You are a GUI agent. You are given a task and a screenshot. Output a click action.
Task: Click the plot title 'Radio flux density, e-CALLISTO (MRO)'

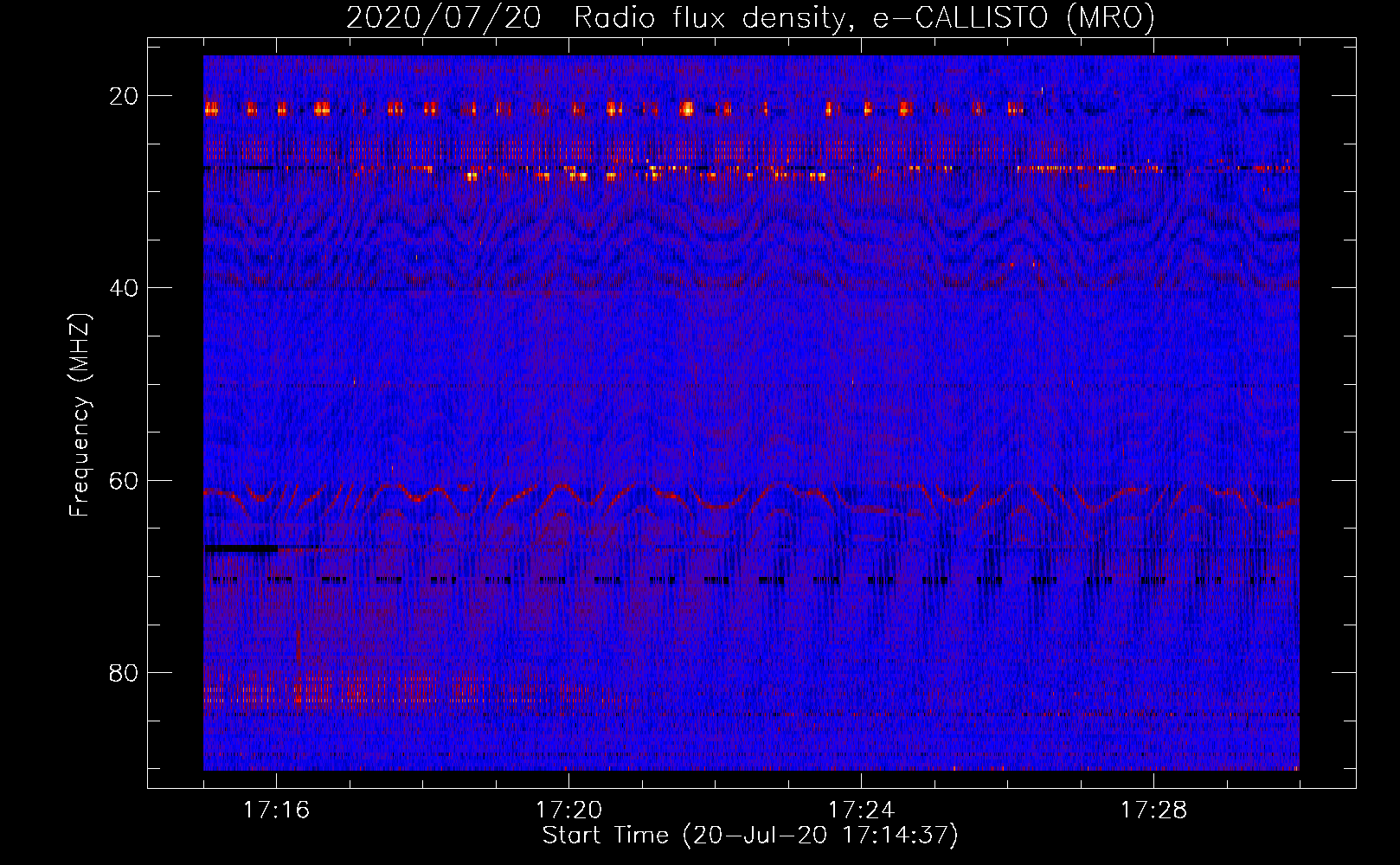click(864, 18)
